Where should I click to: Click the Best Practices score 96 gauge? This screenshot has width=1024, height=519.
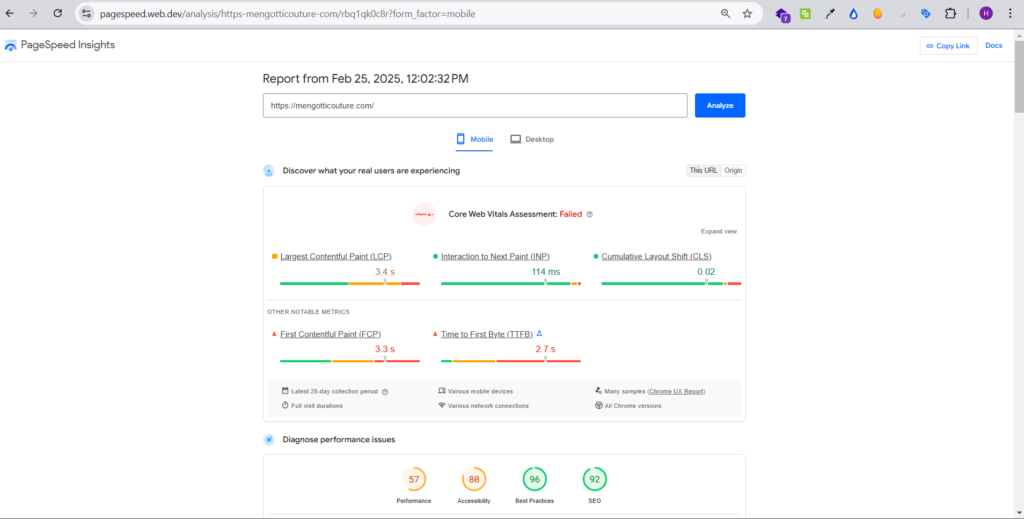534,479
